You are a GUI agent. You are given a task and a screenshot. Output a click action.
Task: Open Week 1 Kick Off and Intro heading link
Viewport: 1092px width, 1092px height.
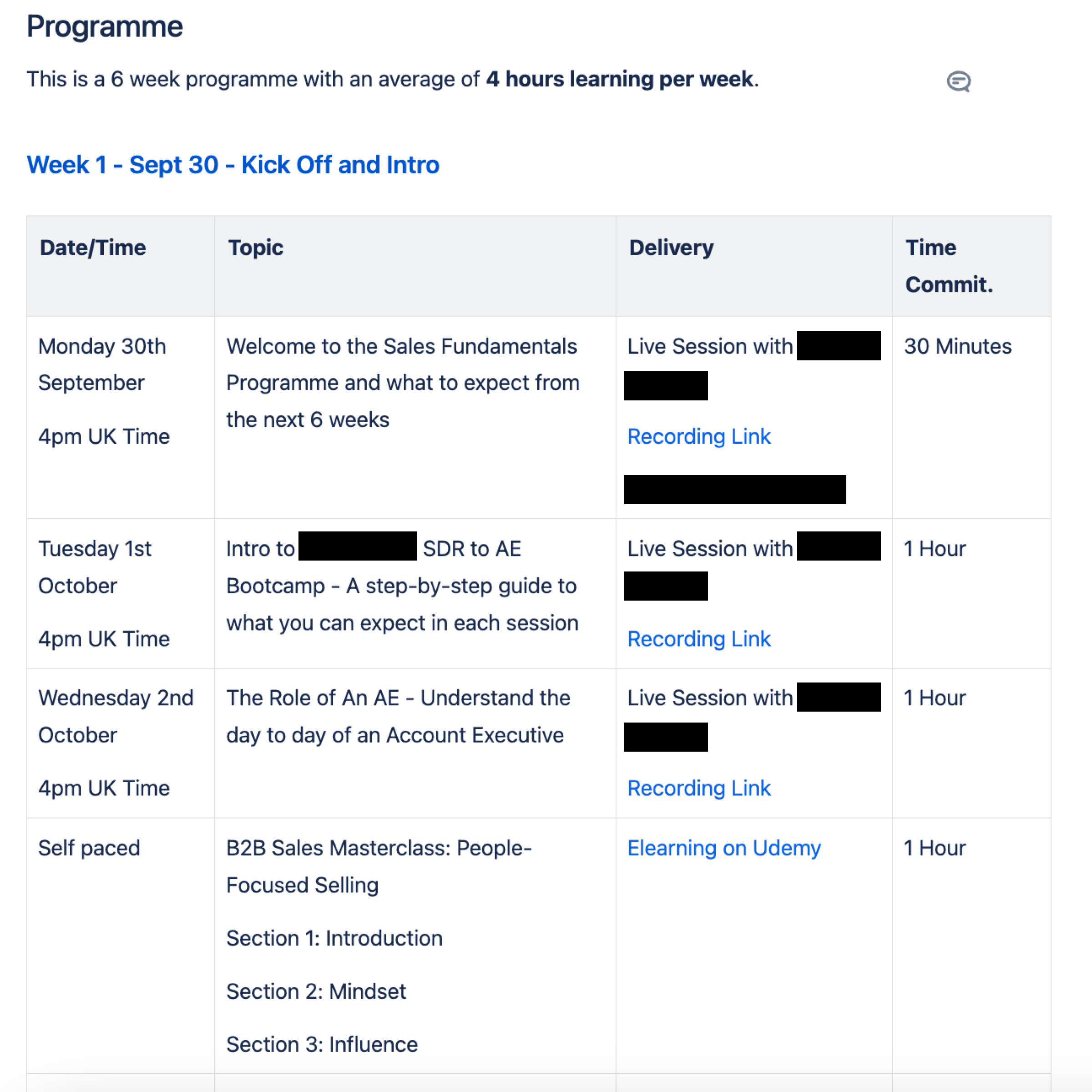pos(233,165)
